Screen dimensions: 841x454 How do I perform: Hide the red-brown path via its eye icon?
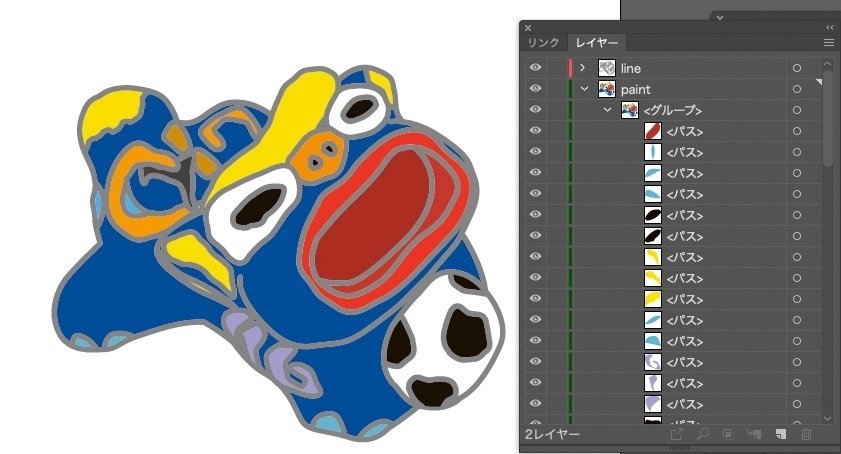point(535,130)
